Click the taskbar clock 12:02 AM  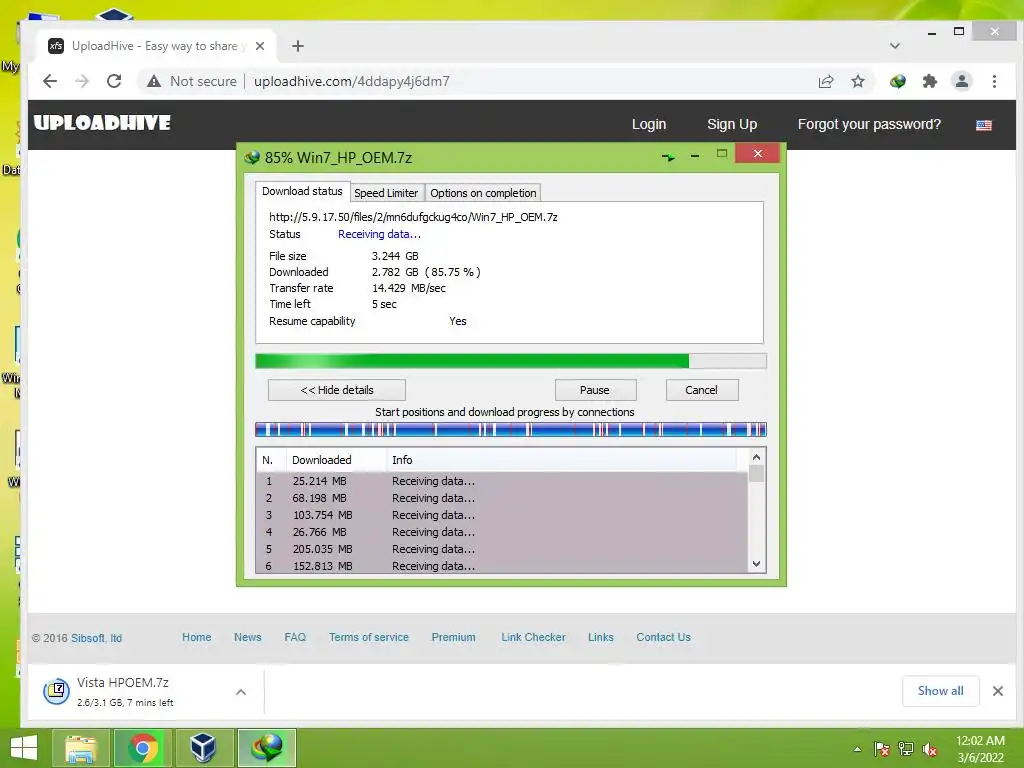click(980, 741)
